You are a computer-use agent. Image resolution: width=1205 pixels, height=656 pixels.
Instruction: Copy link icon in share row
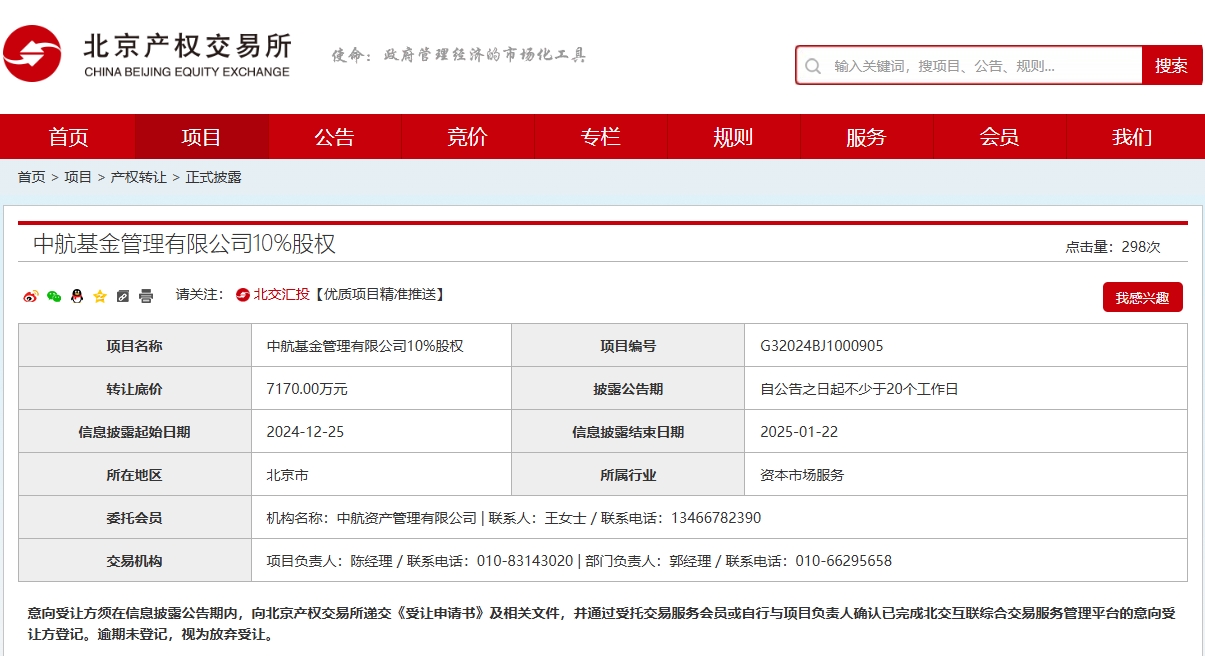pyautogui.click(x=123, y=296)
